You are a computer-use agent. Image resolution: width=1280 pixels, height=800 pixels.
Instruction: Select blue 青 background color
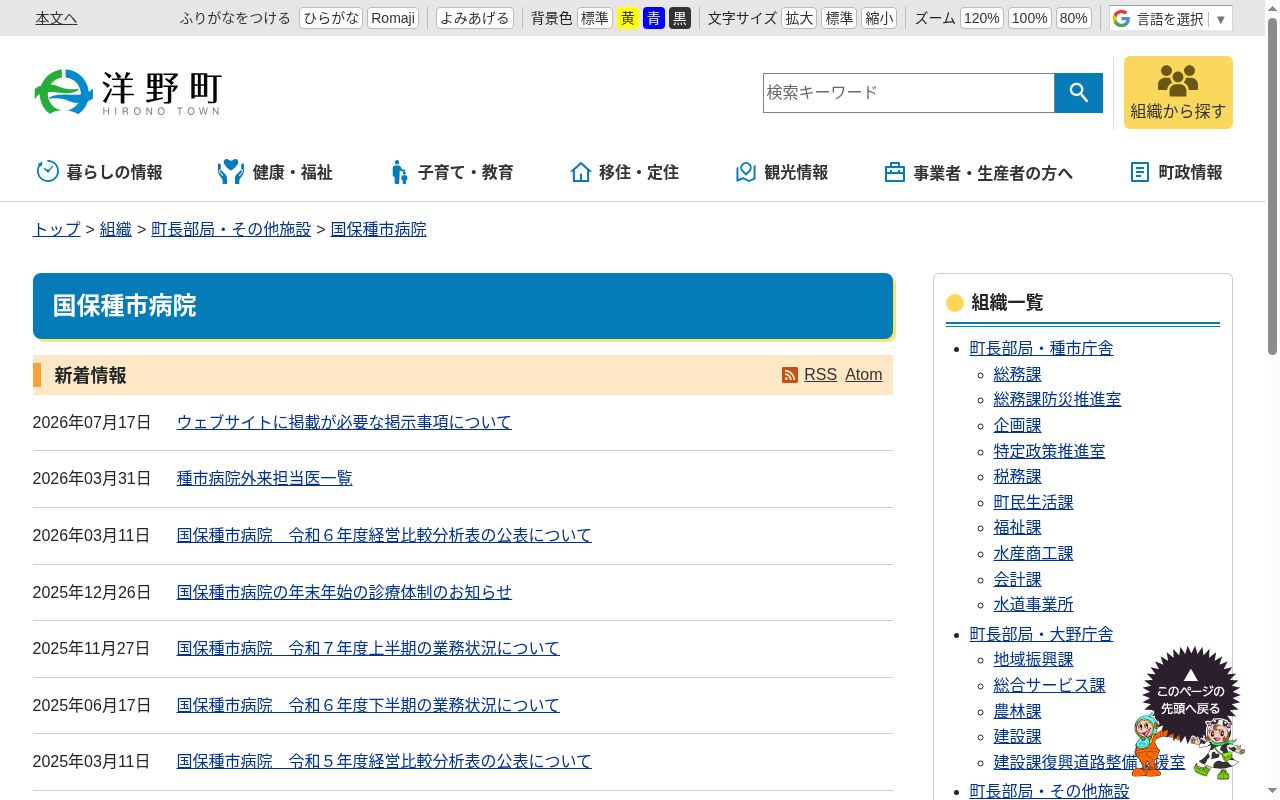click(x=653, y=18)
